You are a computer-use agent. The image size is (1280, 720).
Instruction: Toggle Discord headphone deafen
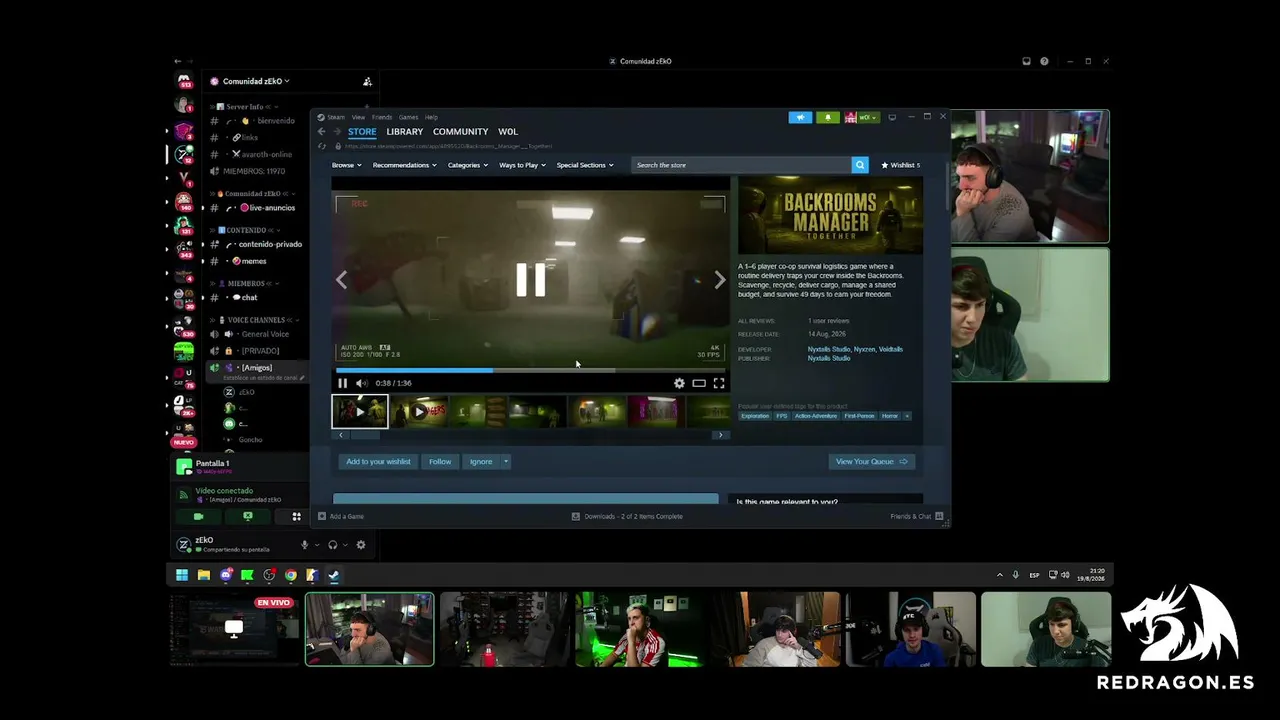click(x=333, y=545)
